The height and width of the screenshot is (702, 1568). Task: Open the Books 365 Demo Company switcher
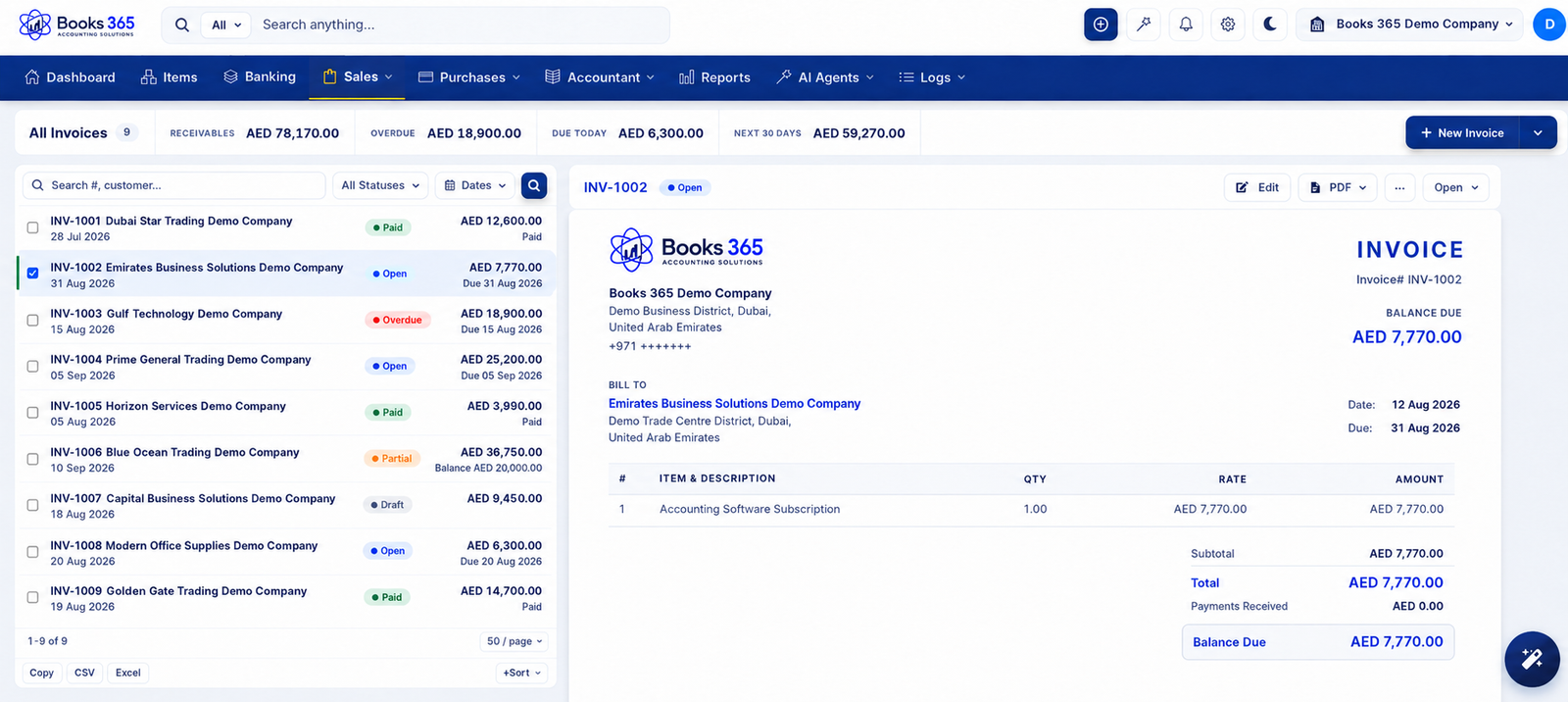point(1410,25)
